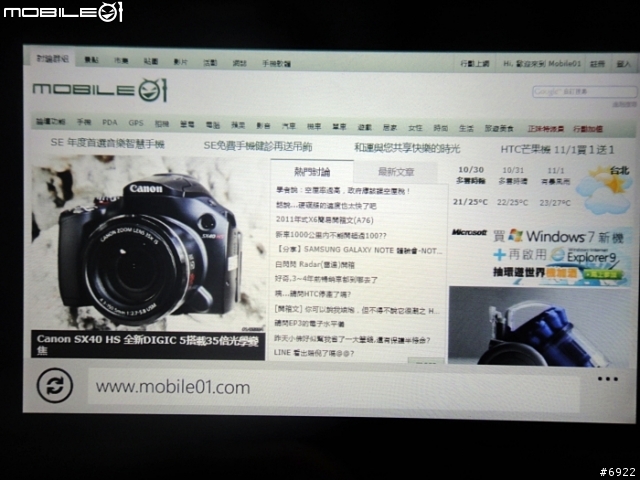Open the Canon SX40 HS camera feature image

tap(149, 243)
